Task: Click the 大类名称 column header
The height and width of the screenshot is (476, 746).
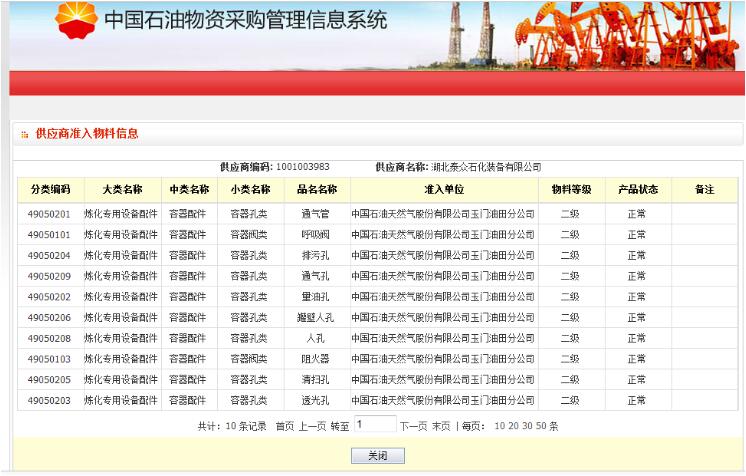Action: 123,189
